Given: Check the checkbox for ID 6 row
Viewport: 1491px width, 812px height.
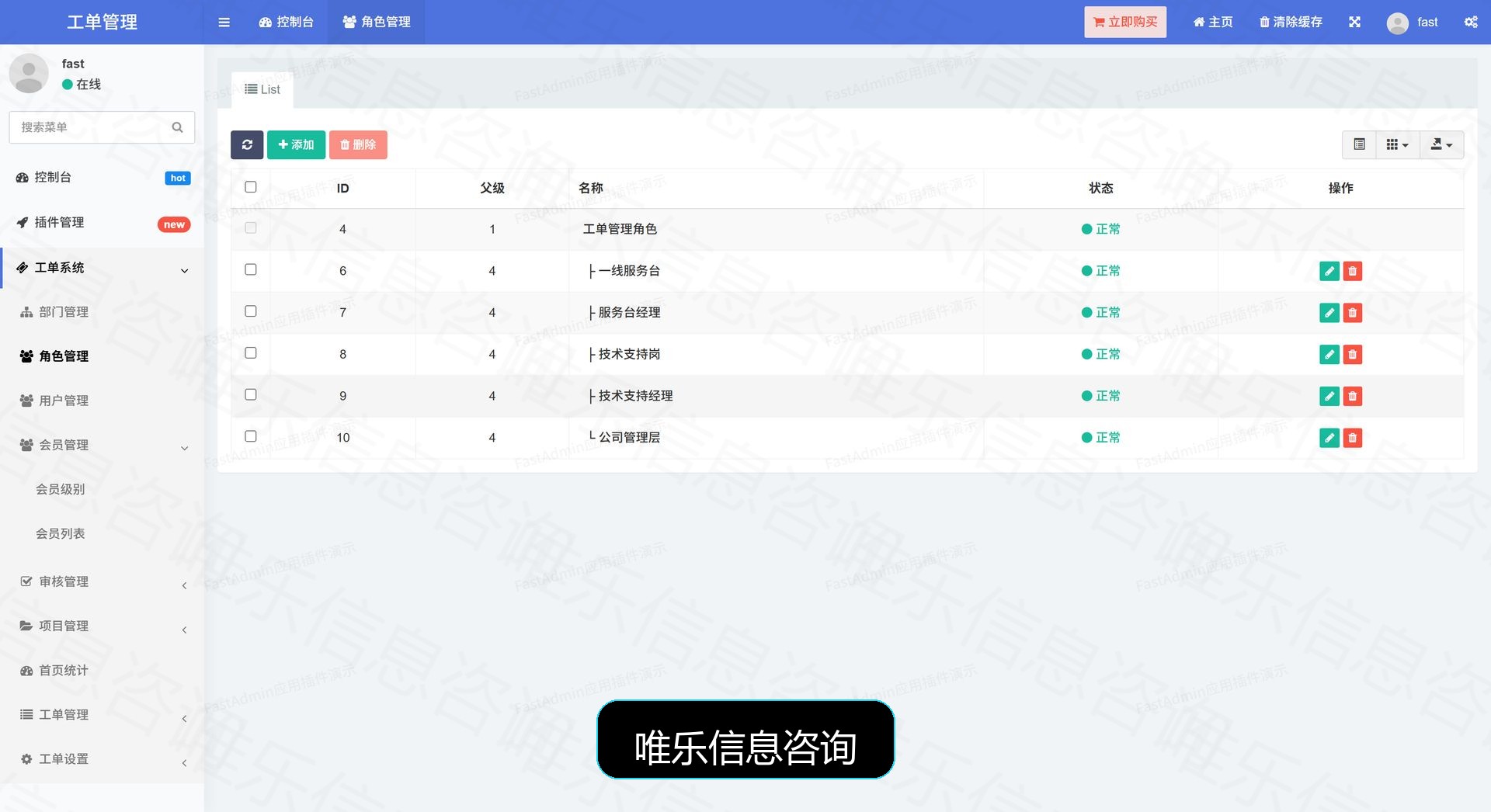Looking at the screenshot, I should pyautogui.click(x=250, y=269).
